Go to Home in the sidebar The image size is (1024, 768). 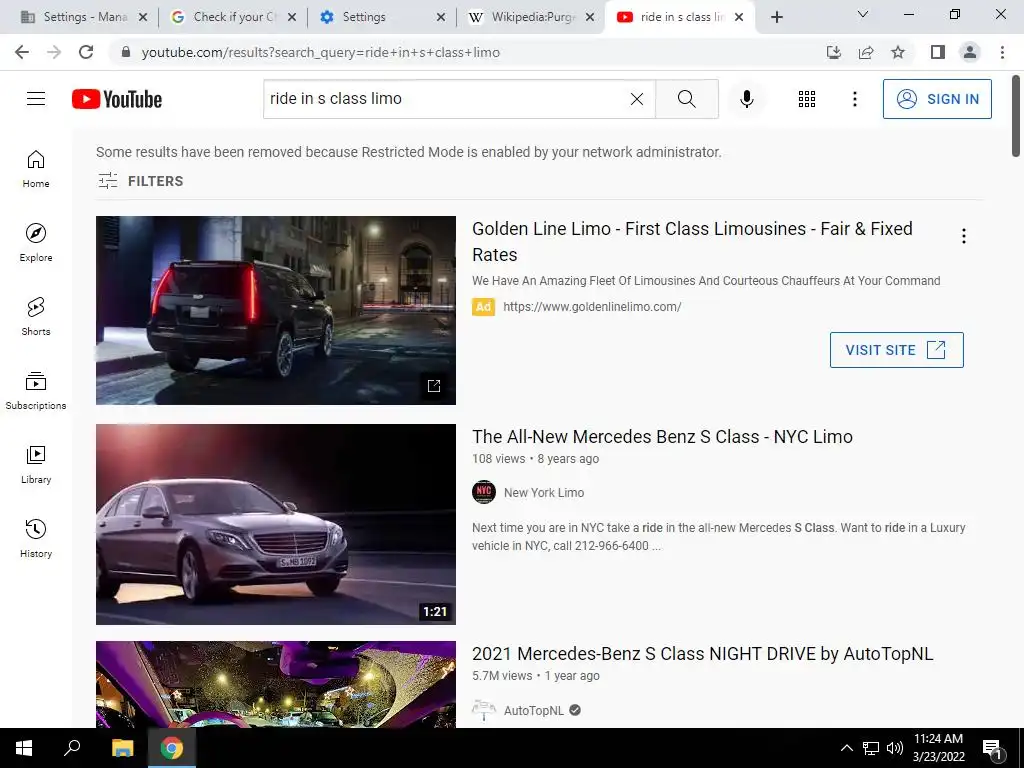(x=36, y=168)
